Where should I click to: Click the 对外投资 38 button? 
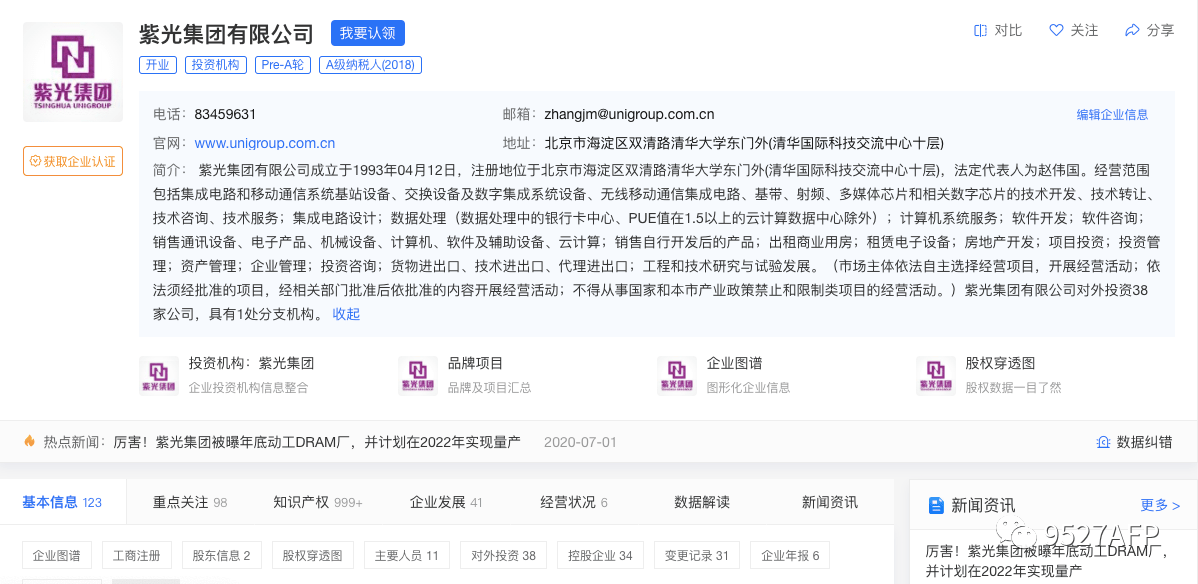503,556
